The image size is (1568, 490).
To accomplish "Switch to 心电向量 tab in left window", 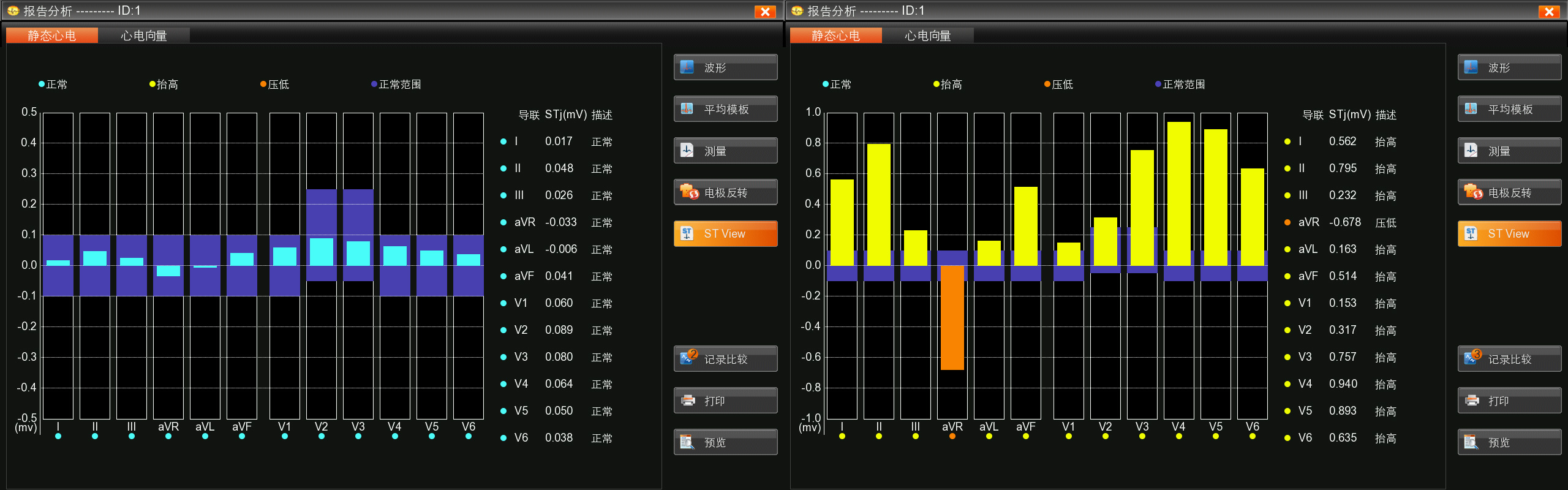I will pos(144,36).
